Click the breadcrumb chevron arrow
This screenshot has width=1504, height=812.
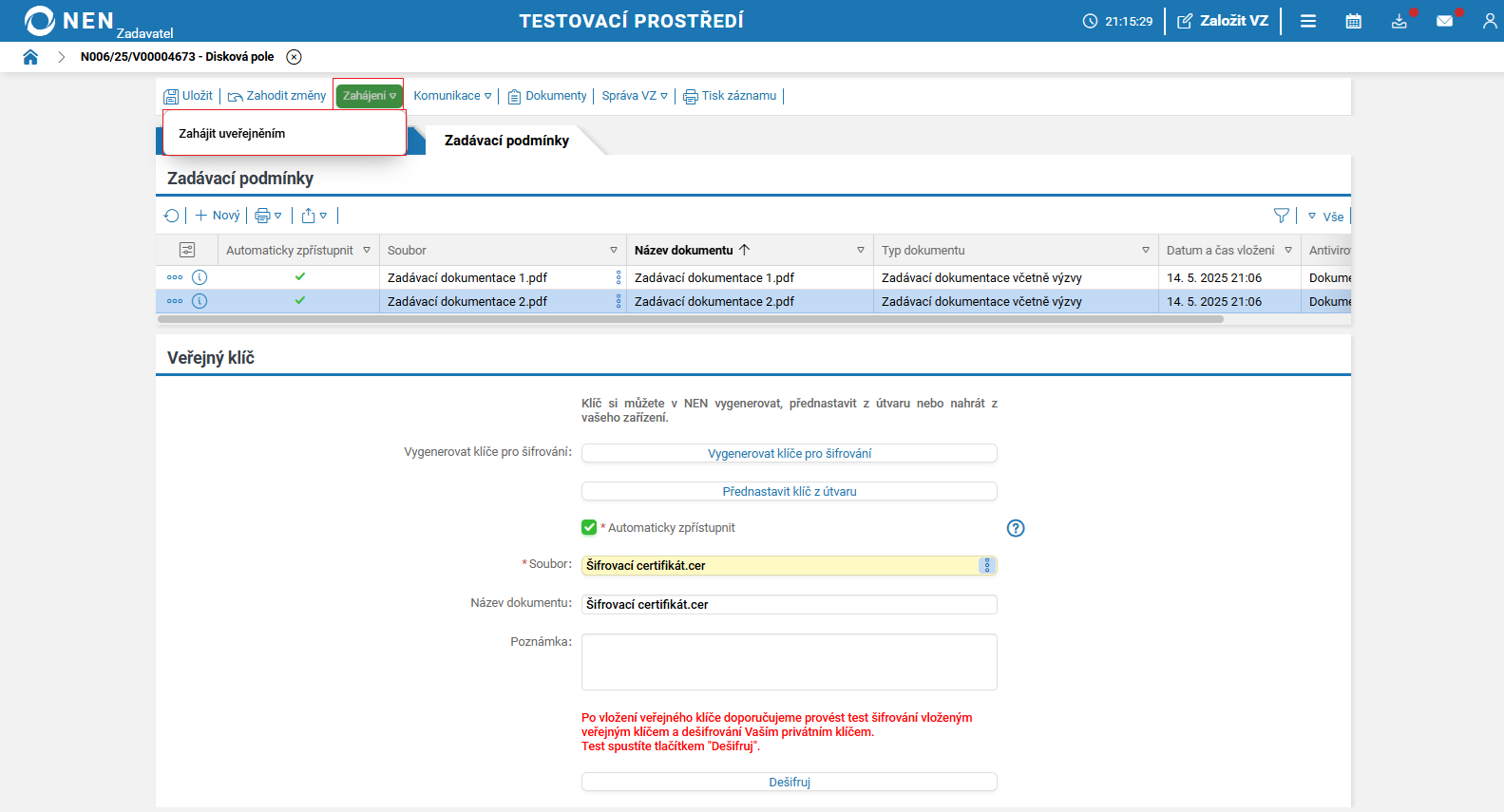61,57
